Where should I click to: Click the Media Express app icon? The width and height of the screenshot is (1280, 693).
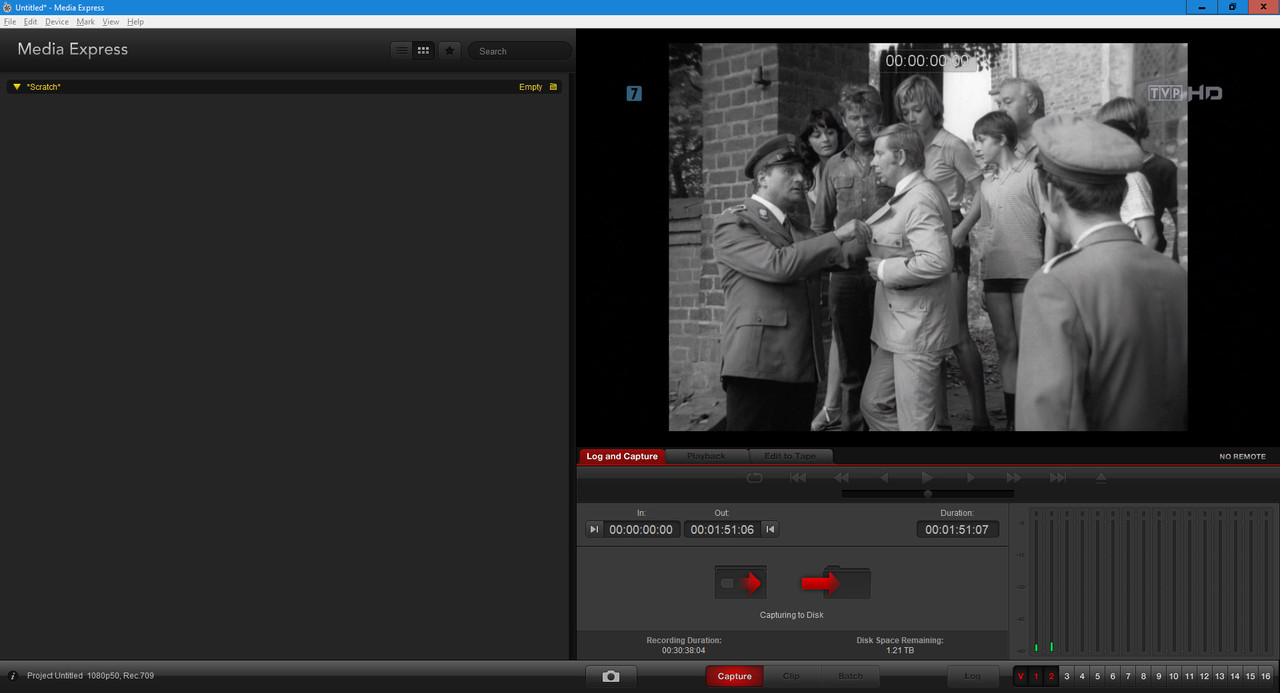pyautogui.click(x=7, y=7)
